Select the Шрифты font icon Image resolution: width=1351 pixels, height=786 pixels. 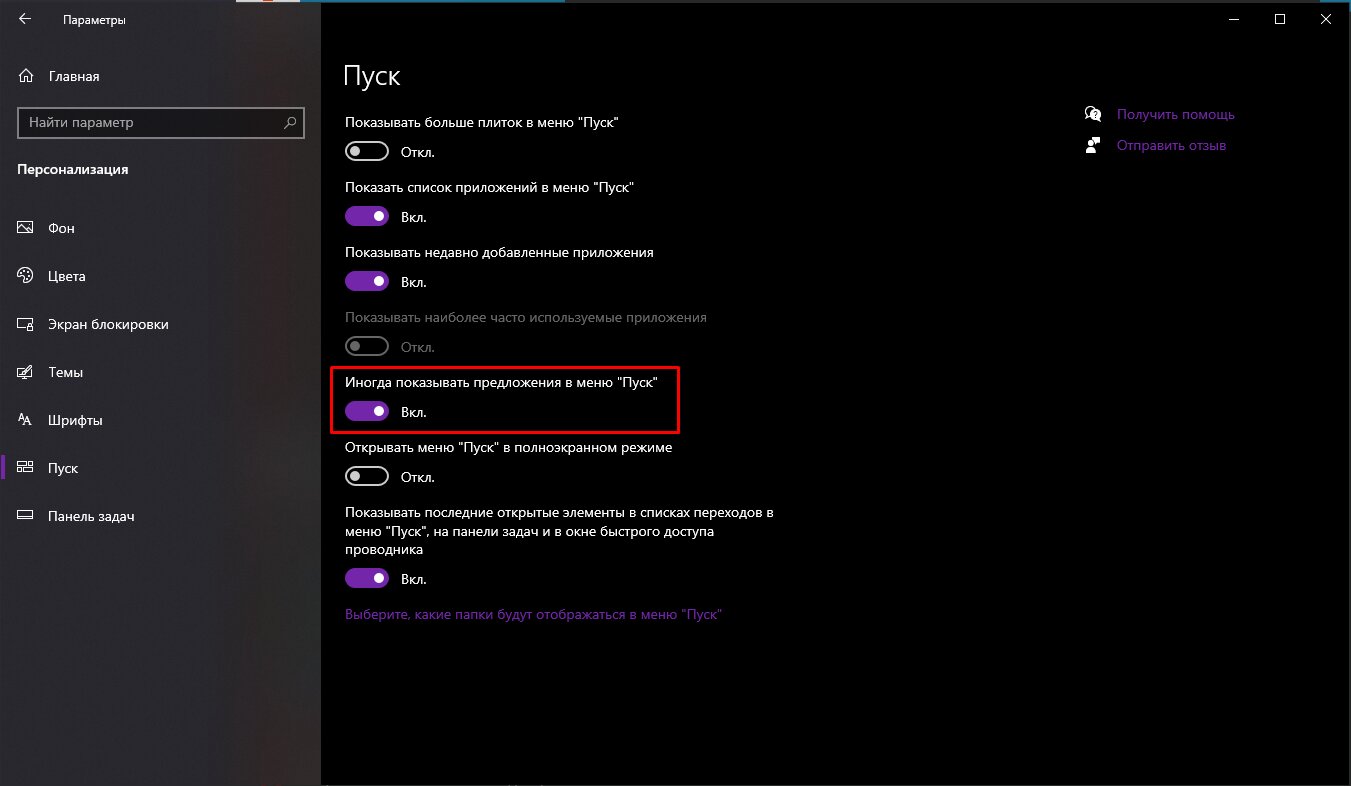(x=26, y=420)
